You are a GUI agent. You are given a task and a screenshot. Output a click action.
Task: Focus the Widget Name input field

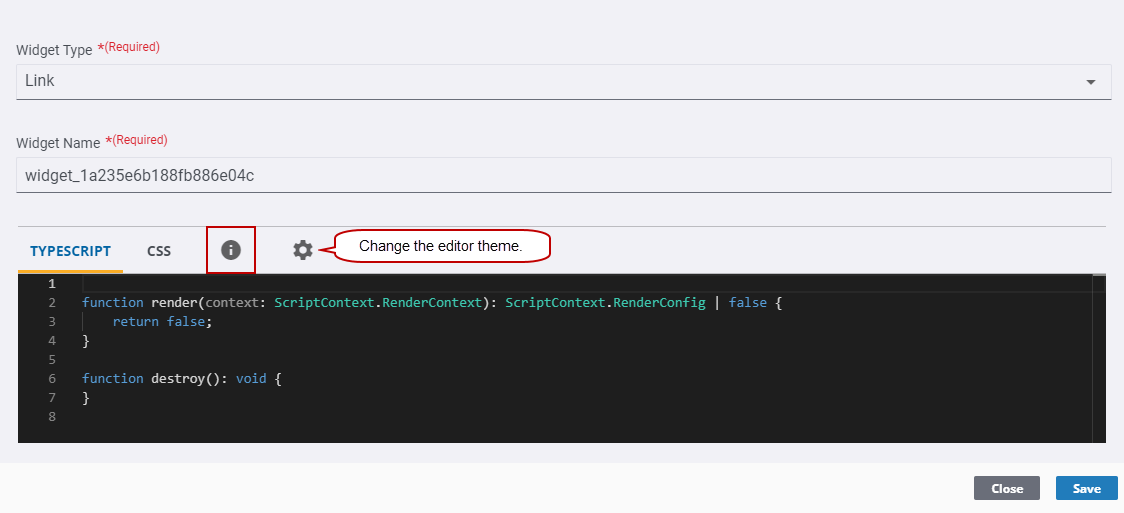[x=563, y=175]
